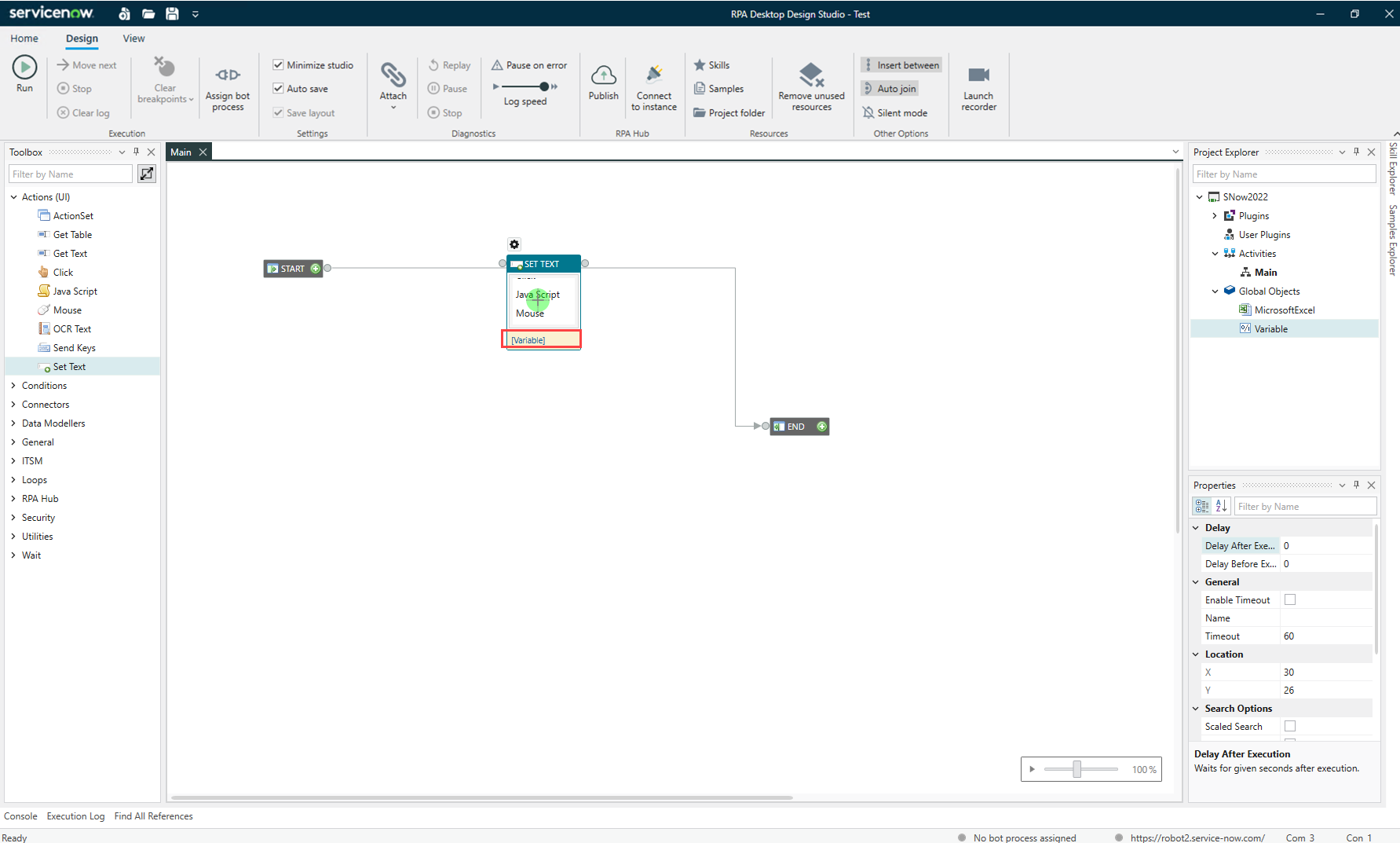Click the Clear breakpoints icon

[164, 67]
